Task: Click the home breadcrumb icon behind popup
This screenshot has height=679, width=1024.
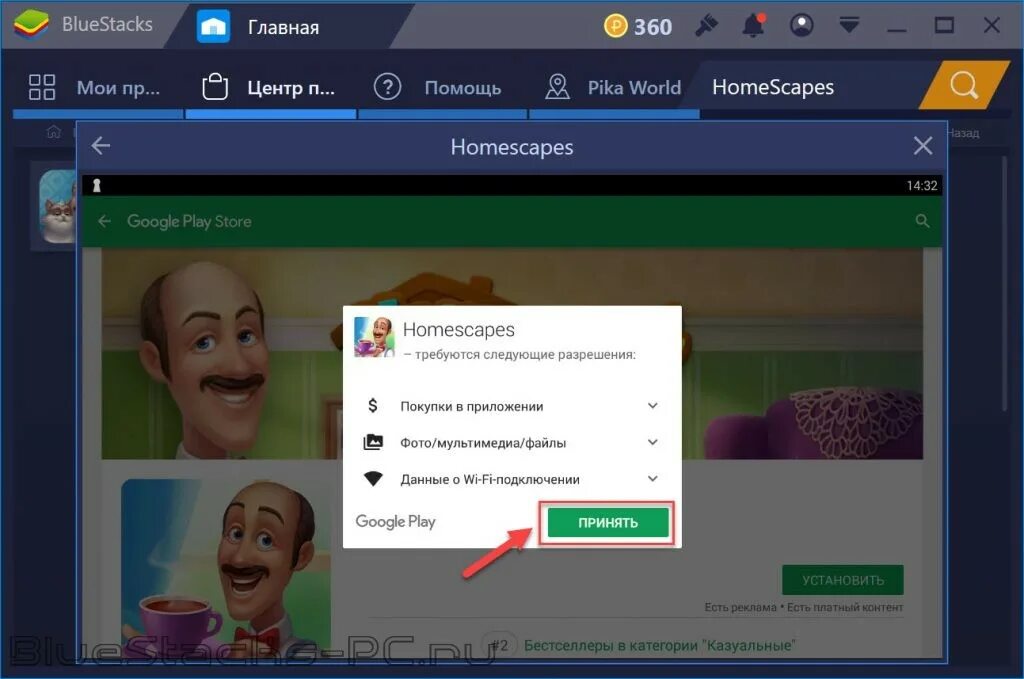Action: [54, 133]
